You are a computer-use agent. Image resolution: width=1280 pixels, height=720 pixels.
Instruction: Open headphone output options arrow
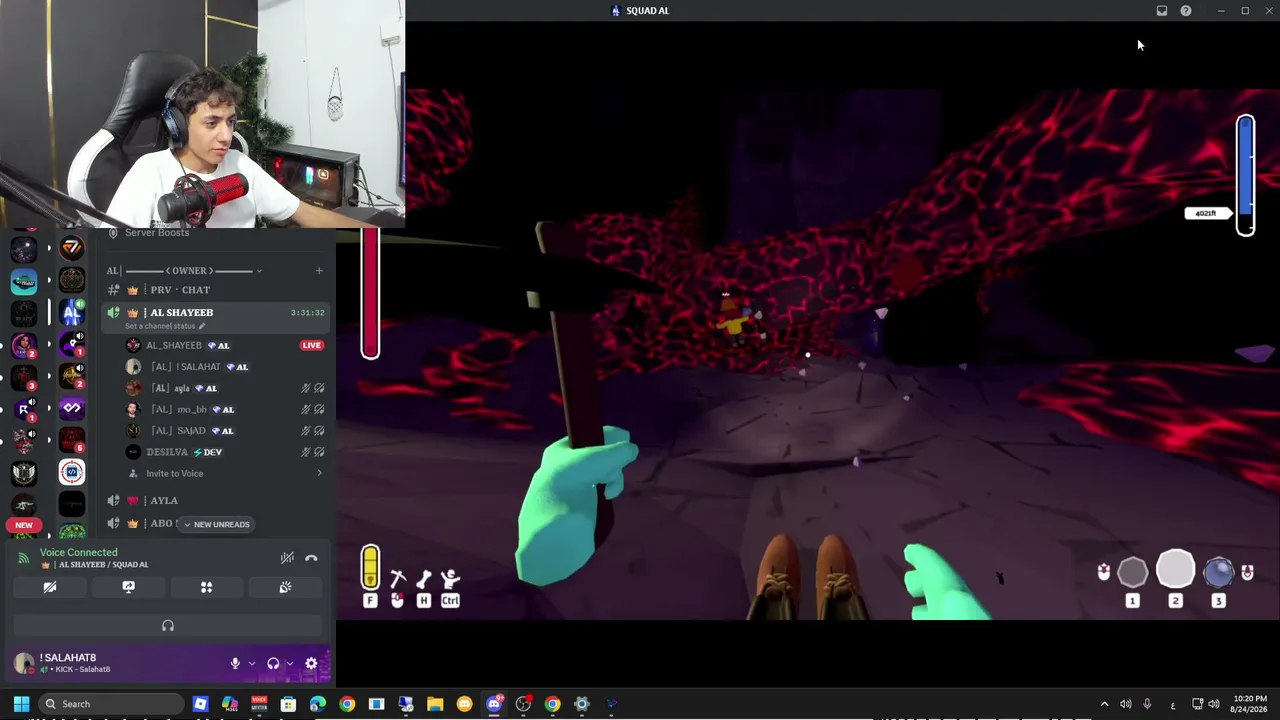point(290,663)
